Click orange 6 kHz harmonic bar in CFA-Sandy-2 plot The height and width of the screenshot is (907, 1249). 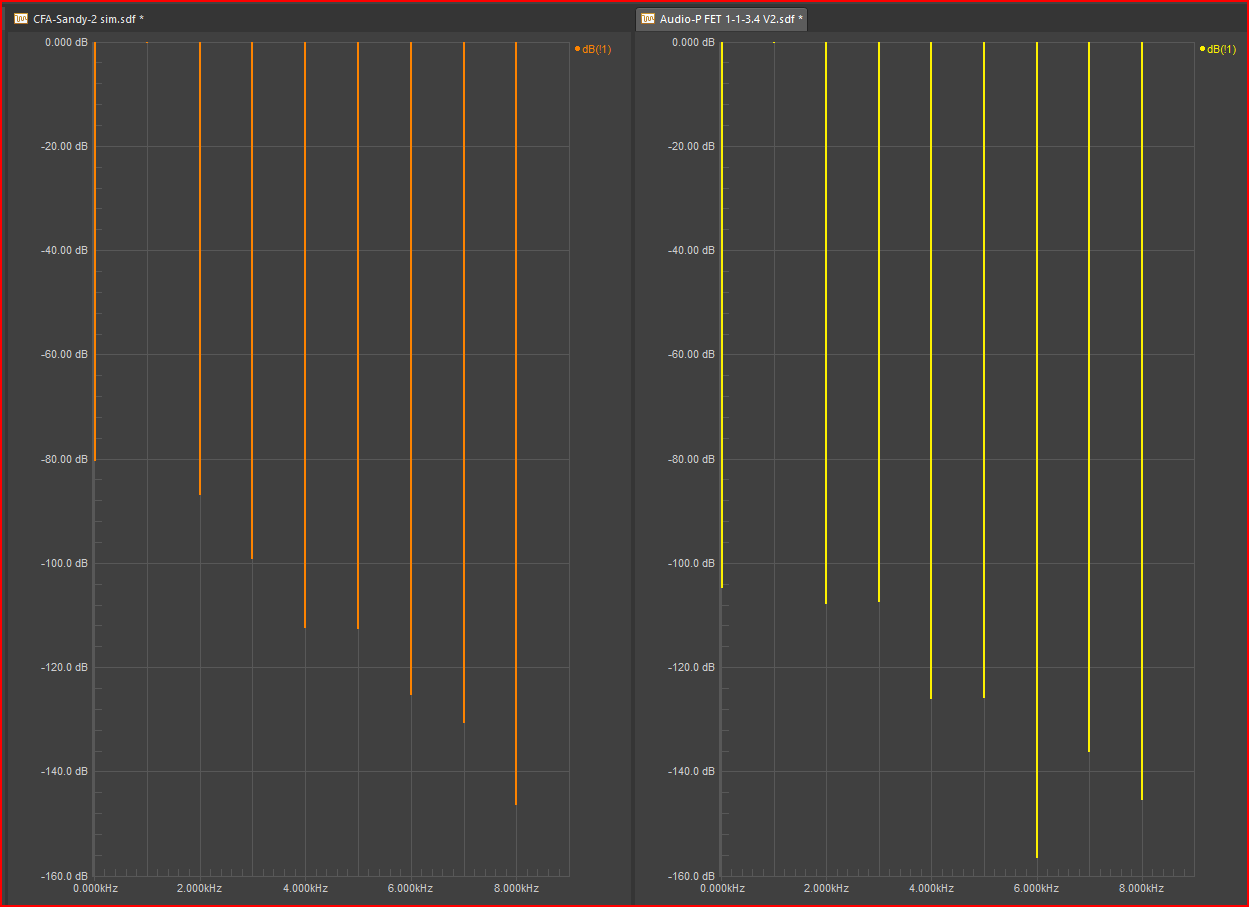coord(411,368)
